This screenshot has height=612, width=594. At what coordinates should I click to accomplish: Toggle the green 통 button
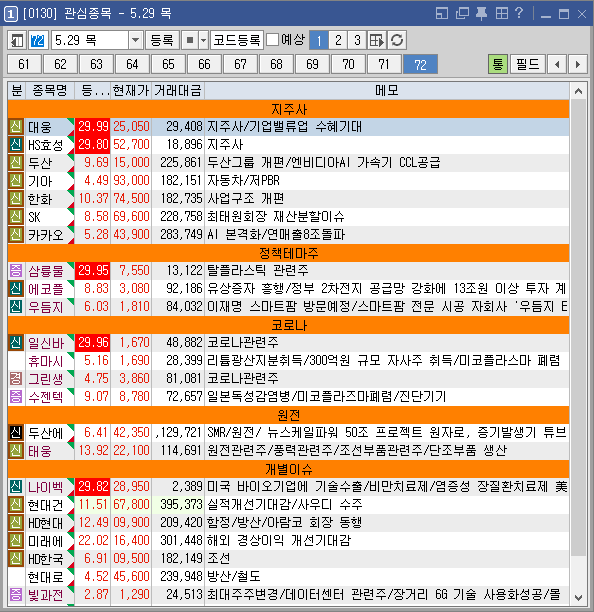(x=498, y=64)
